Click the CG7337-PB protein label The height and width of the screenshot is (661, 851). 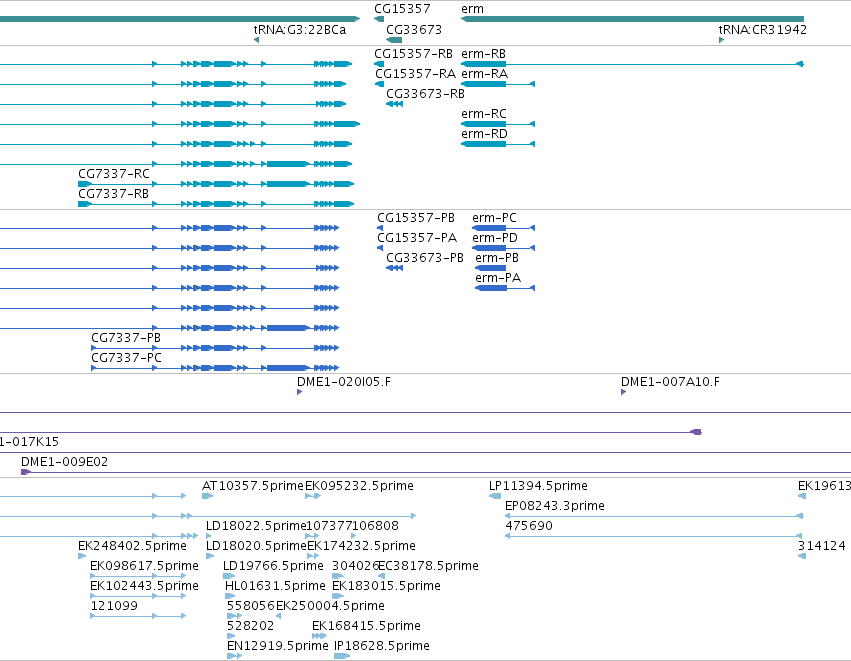126,338
